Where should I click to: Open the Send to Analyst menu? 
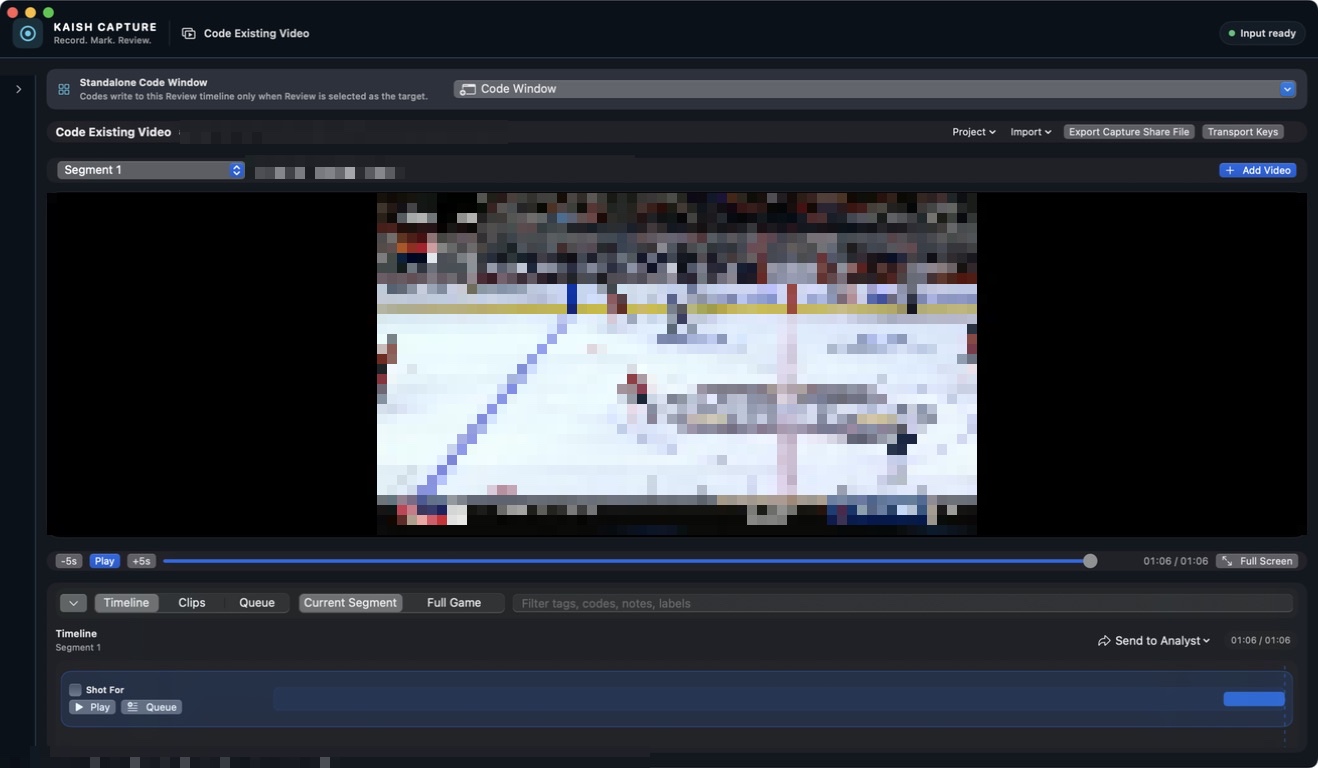[x=1154, y=641]
